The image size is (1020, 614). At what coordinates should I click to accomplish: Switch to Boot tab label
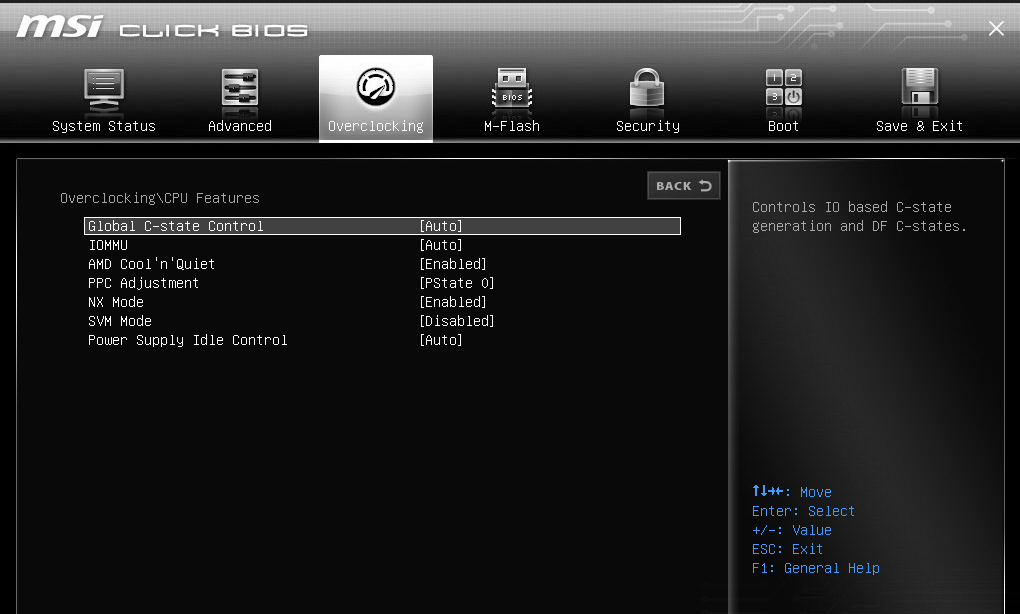point(783,126)
